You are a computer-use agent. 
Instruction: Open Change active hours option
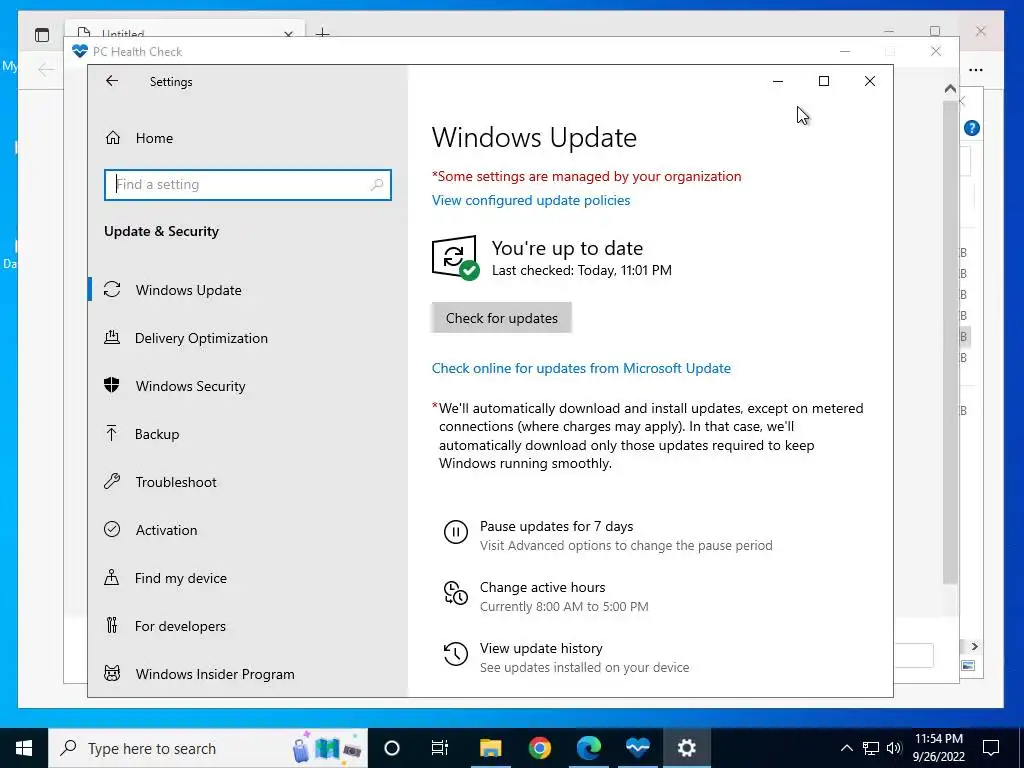click(x=543, y=587)
